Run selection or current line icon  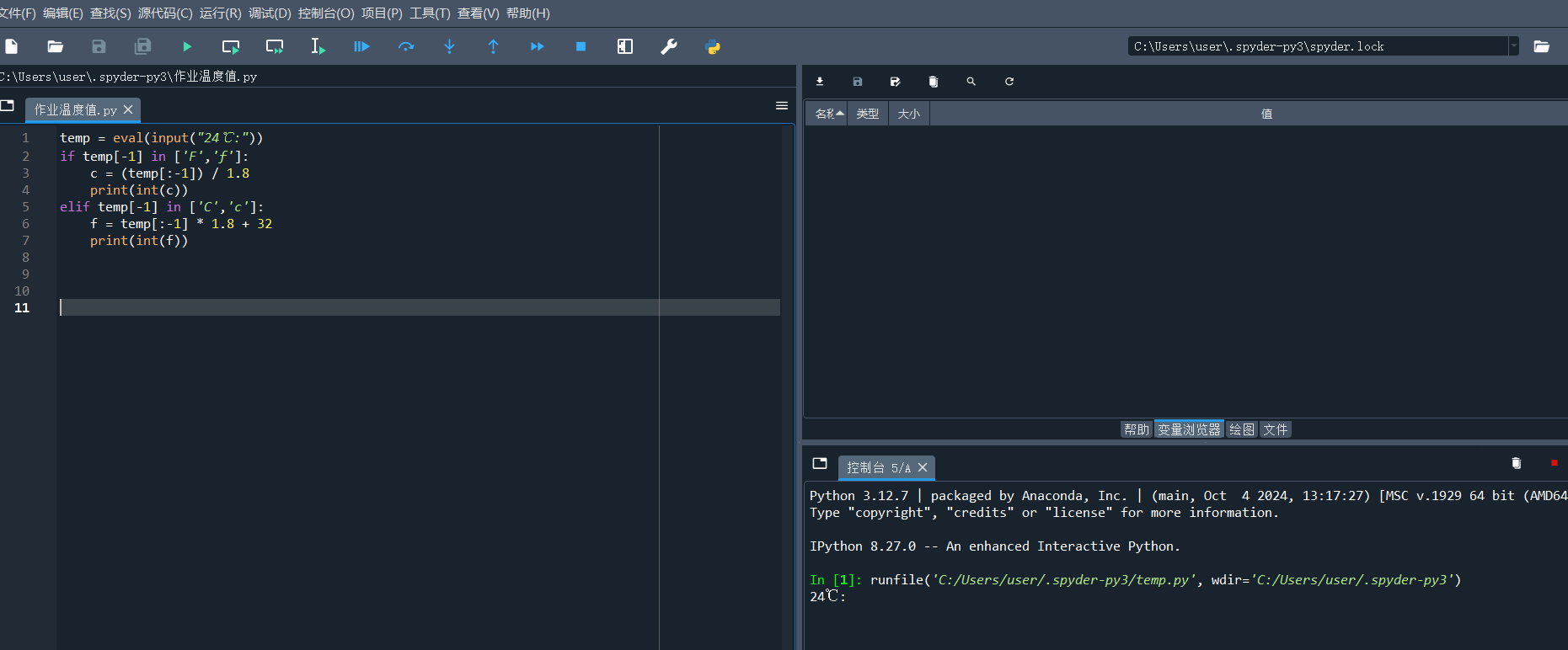point(318,46)
